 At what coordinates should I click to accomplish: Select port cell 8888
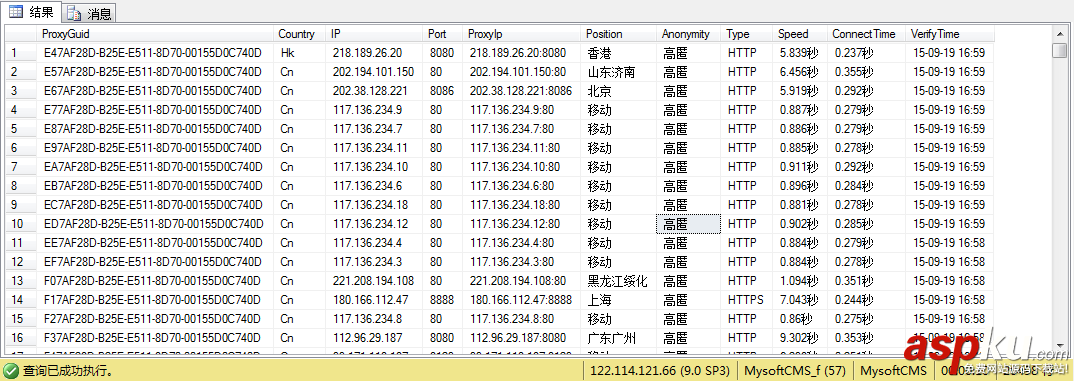pyautogui.click(x=442, y=300)
